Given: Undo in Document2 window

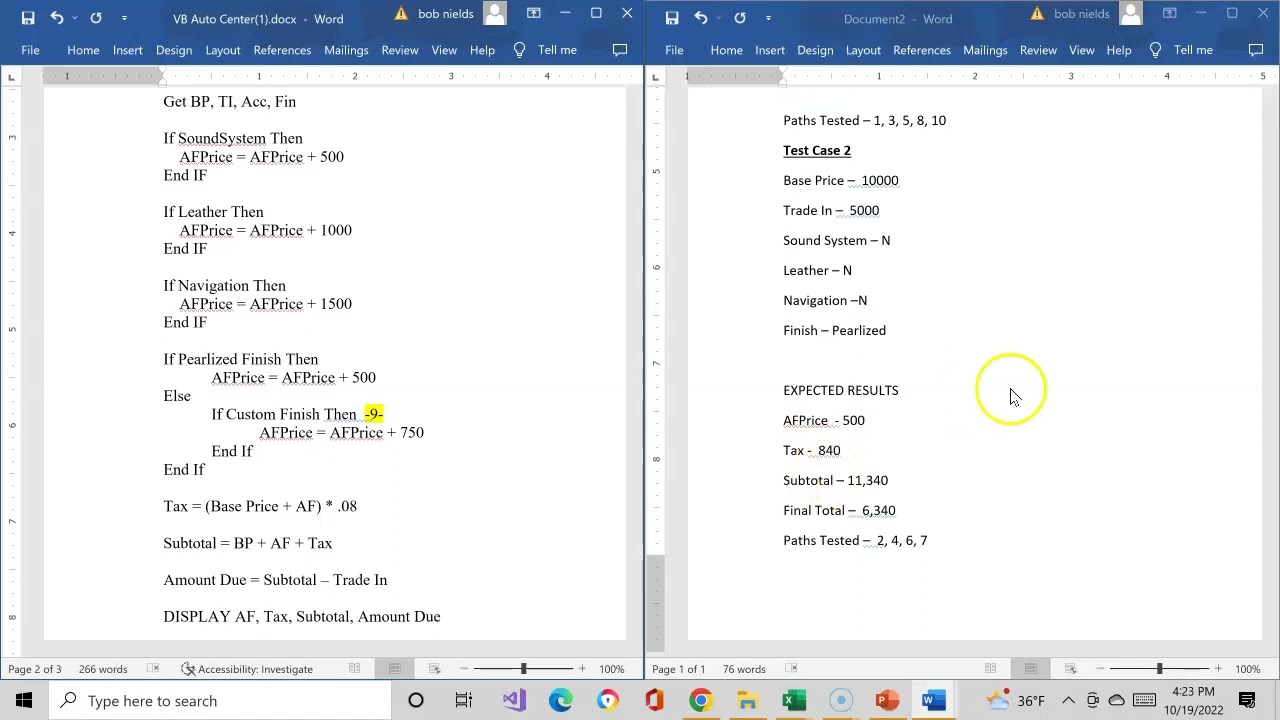Looking at the screenshot, I should [701, 18].
